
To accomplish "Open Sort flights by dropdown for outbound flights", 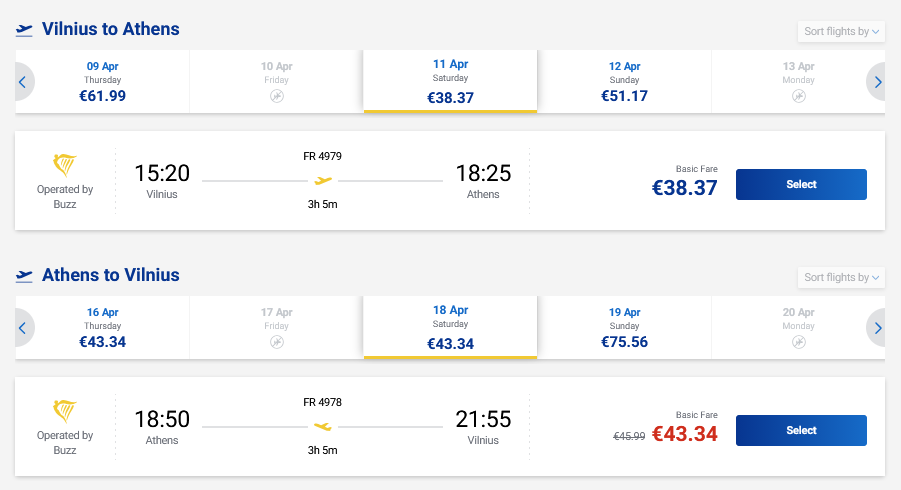I will [842, 32].
